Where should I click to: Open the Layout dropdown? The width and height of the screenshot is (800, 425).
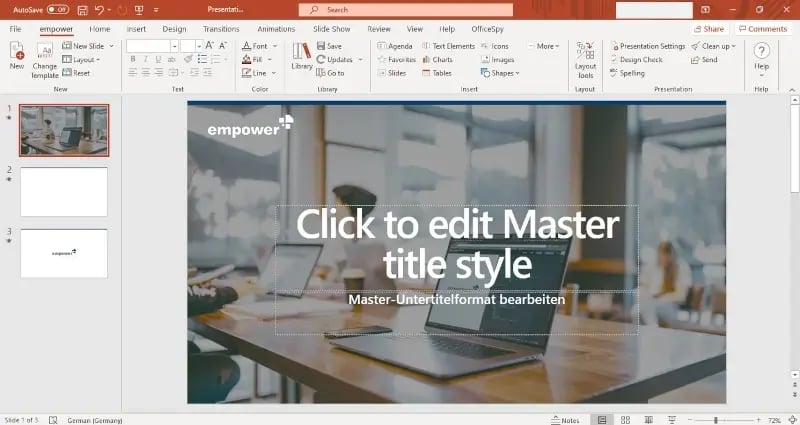pos(81,60)
